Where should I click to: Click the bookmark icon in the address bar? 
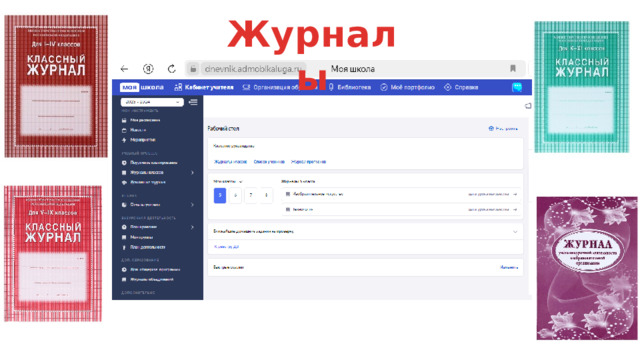click(x=513, y=69)
